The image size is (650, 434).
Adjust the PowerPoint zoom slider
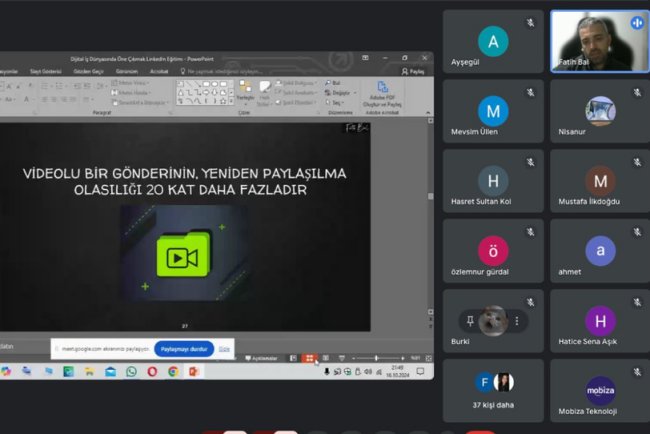pyautogui.click(x=376, y=358)
